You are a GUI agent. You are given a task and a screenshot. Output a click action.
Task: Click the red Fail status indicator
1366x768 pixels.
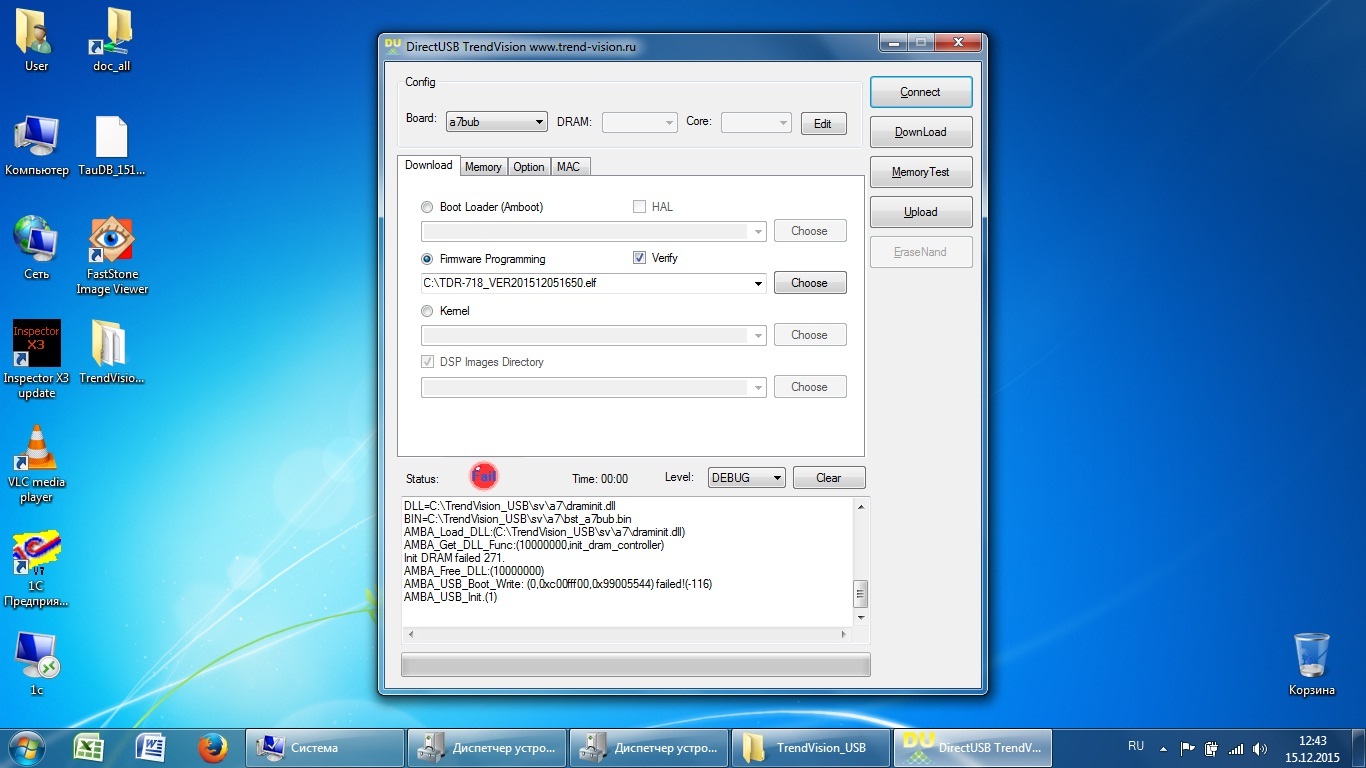pos(484,477)
